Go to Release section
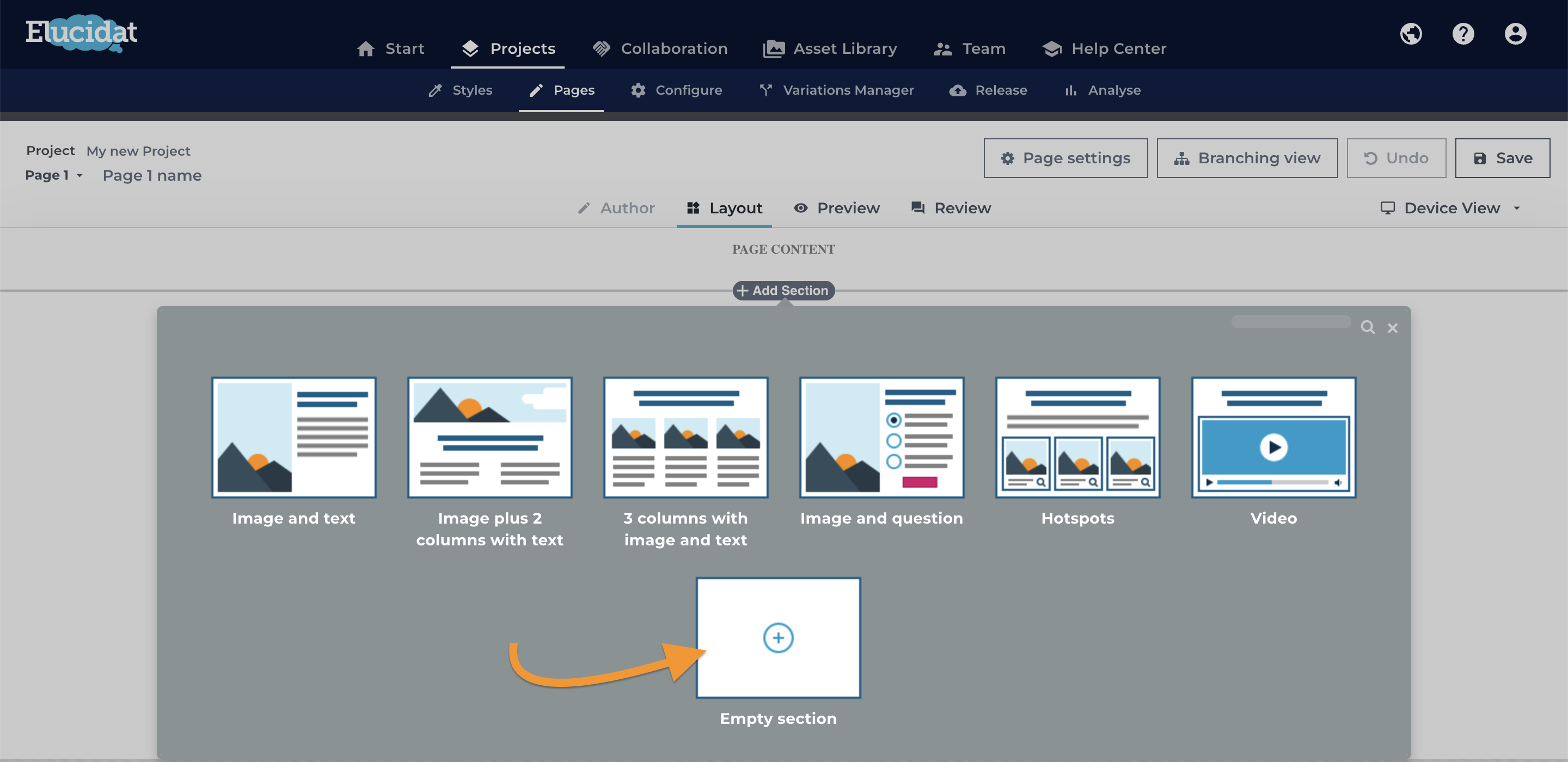1568x762 pixels. click(988, 90)
